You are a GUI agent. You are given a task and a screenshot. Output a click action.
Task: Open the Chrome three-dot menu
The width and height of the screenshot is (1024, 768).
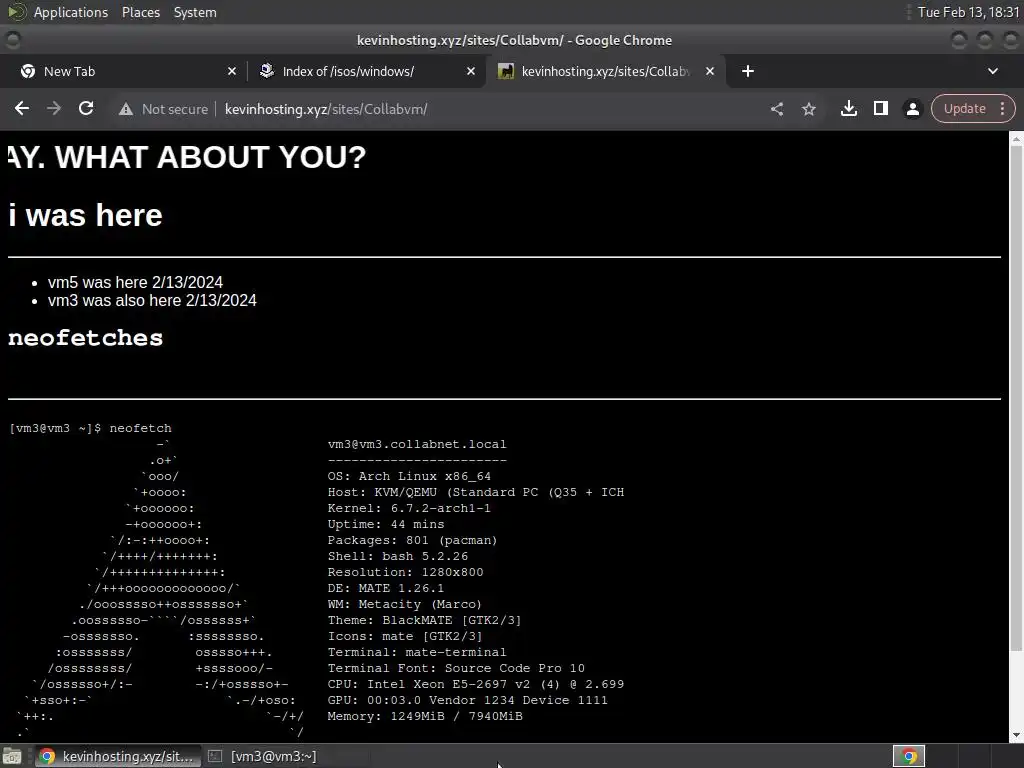point(1003,108)
